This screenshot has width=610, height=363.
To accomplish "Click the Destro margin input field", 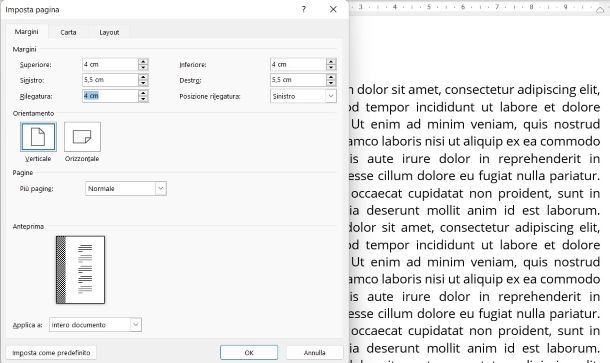I will point(298,80).
